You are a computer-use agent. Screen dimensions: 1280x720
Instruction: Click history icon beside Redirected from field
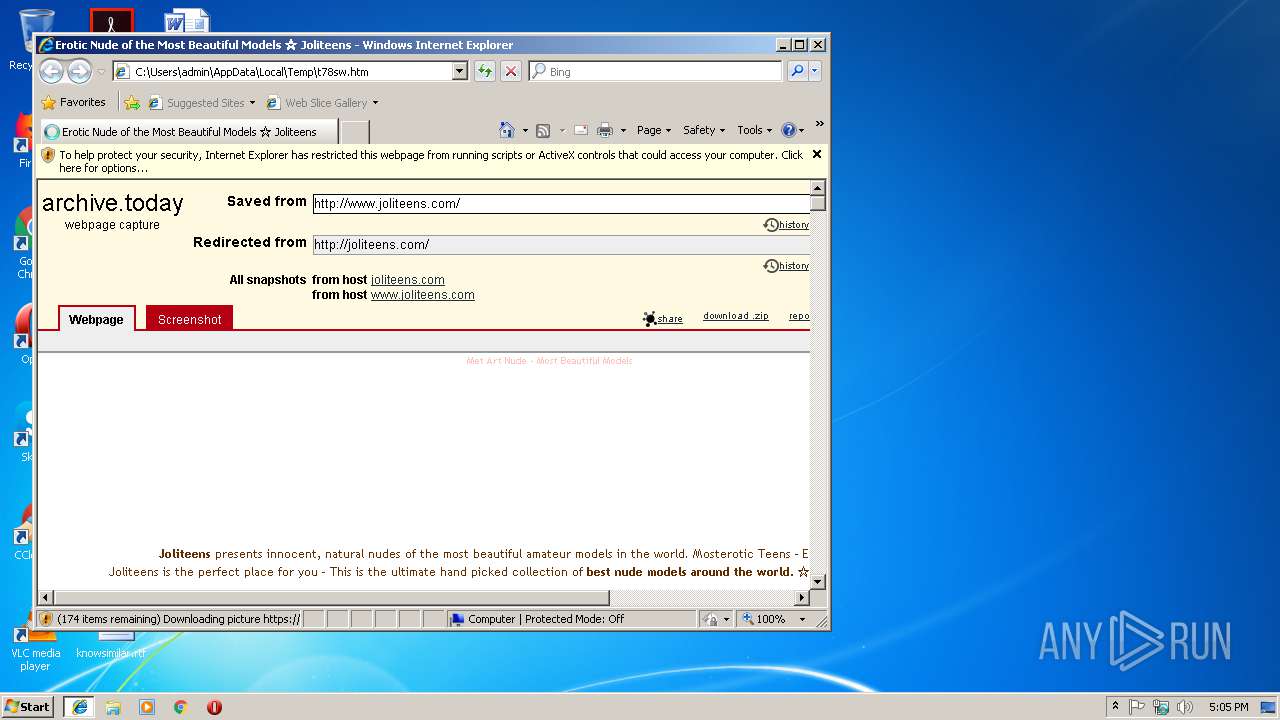pos(786,266)
